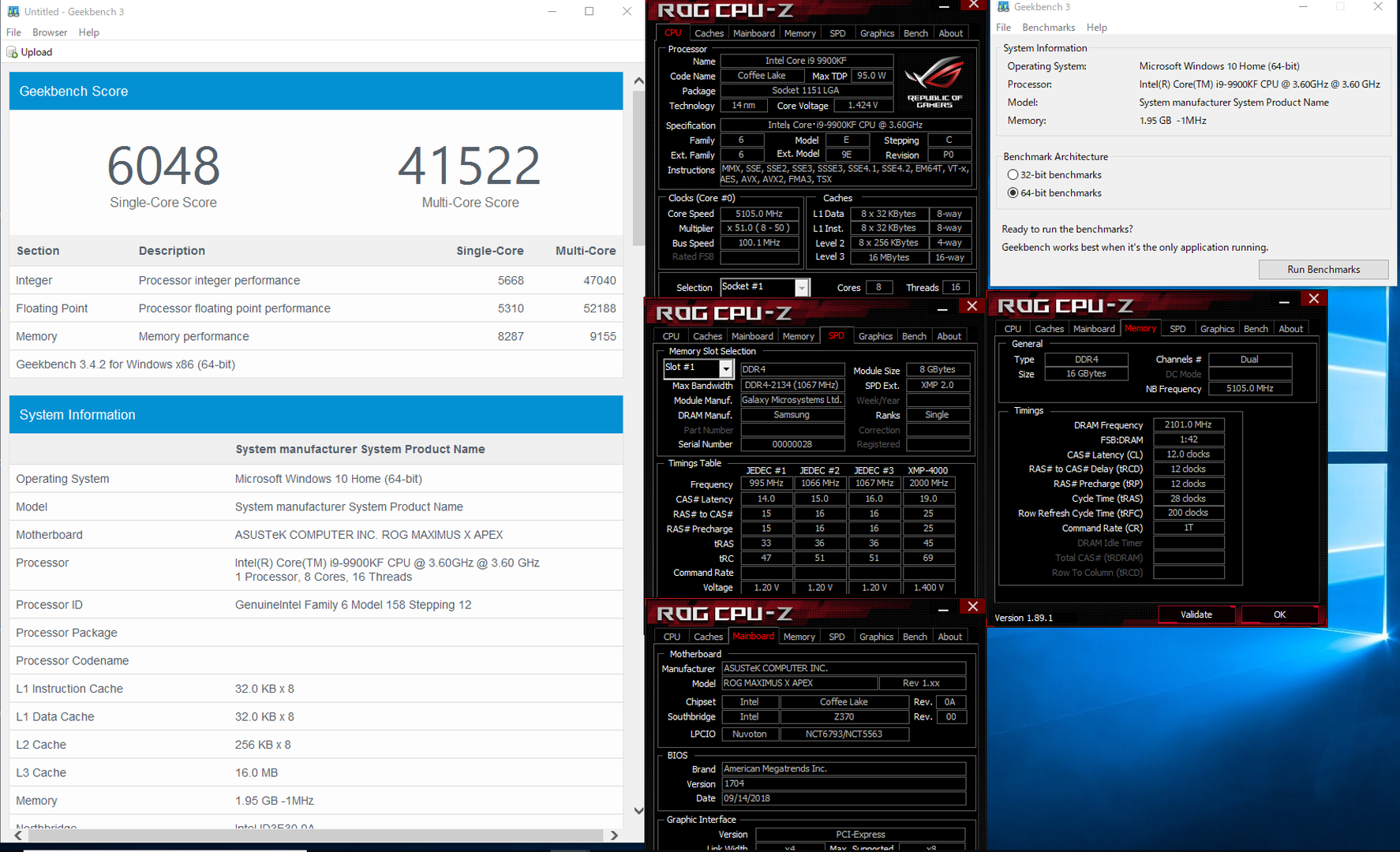Image resolution: width=1400 pixels, height=852 pixels.
Task: Click the XMP-4000 timings column header
Action: [928, 470]
